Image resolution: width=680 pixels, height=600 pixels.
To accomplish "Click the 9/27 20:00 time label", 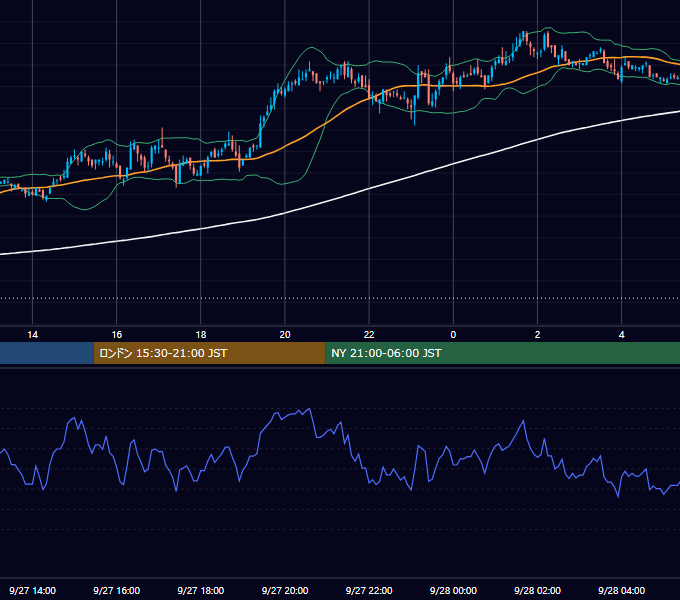I will point(285,590).
